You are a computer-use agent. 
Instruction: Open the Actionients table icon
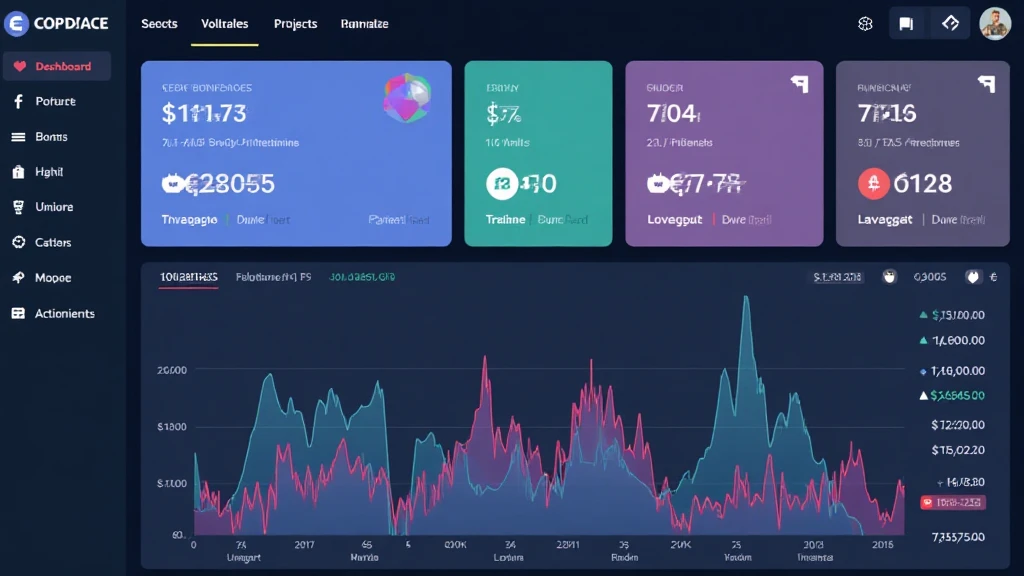18,313
